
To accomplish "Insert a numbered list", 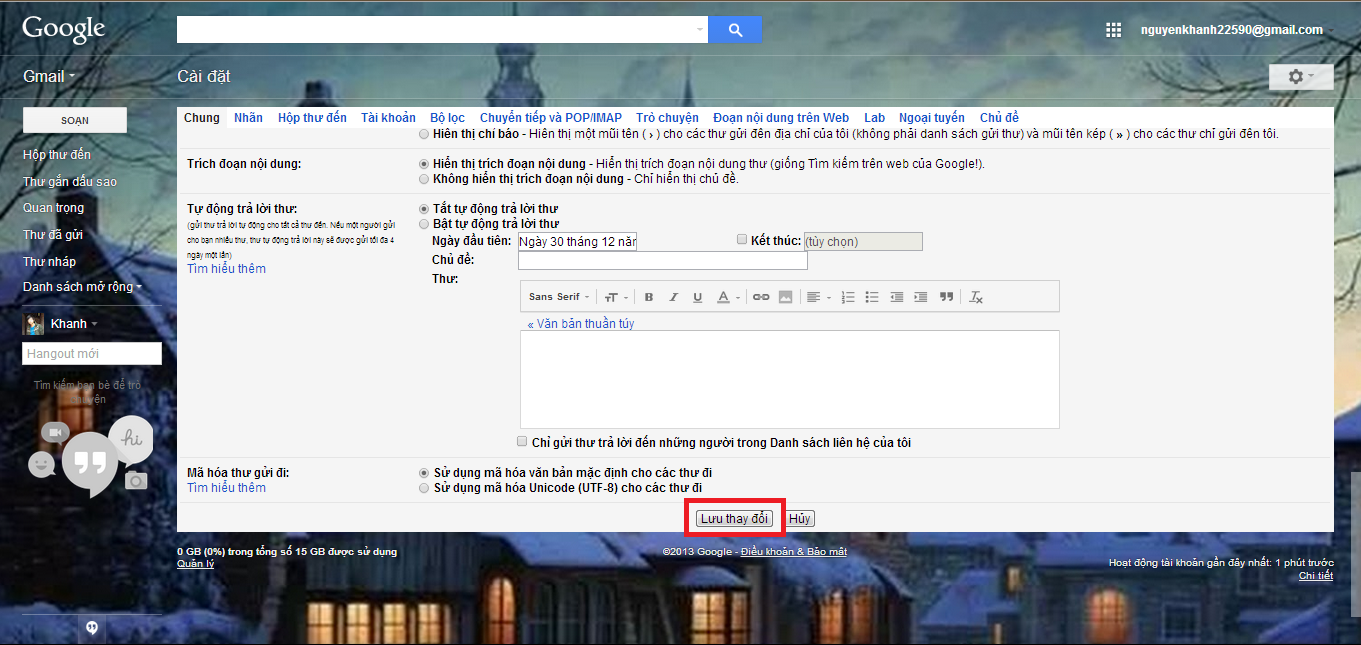I will pyautogui.click(x=848, y=297).
